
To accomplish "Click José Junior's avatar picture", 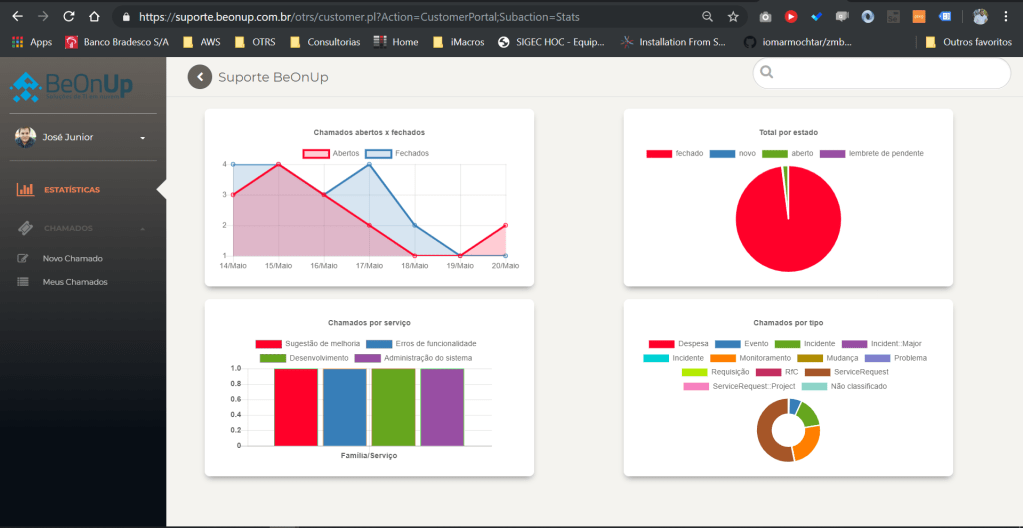I will click(x=26, y=137).
